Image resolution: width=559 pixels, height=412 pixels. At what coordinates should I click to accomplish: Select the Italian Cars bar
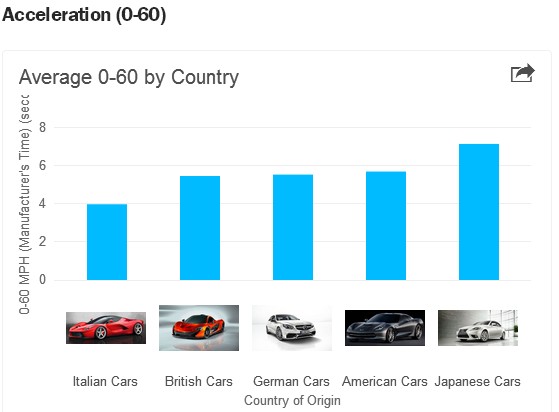pos(107,242)
